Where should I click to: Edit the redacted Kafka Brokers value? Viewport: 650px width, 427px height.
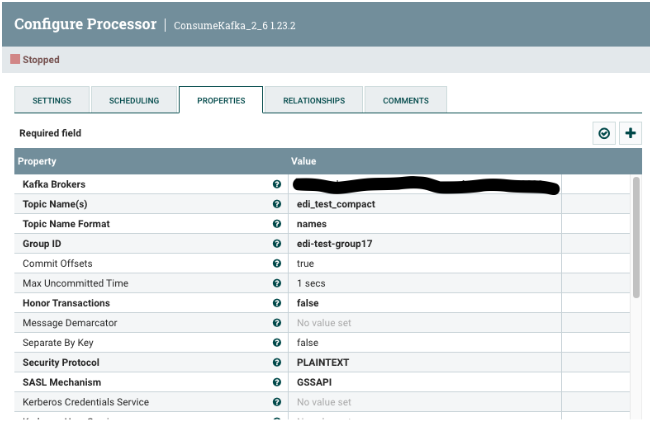pyautogui.click(x=425, y=184)
